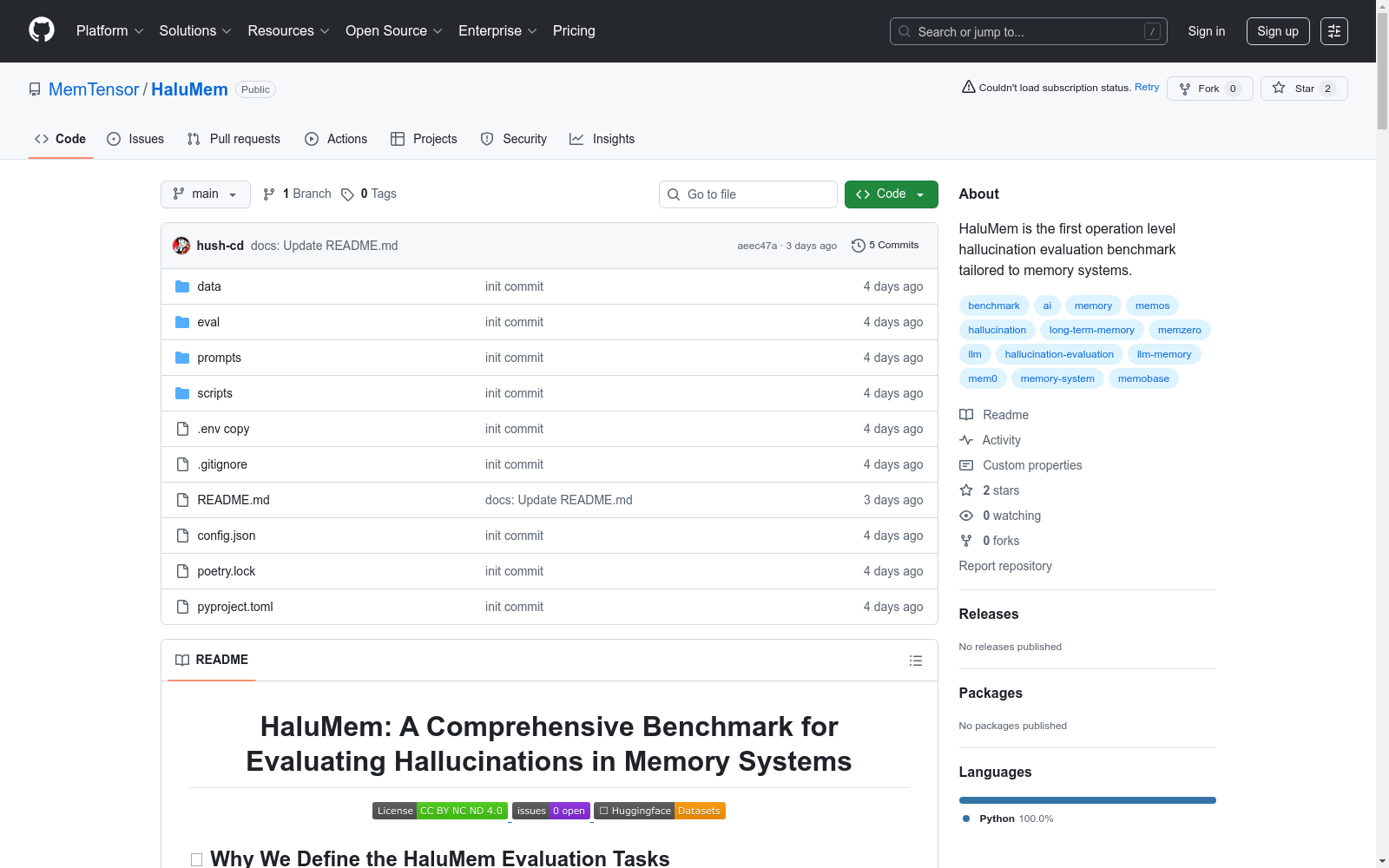Click the warning triangle icon near subscription status

[x=969, y=87]
